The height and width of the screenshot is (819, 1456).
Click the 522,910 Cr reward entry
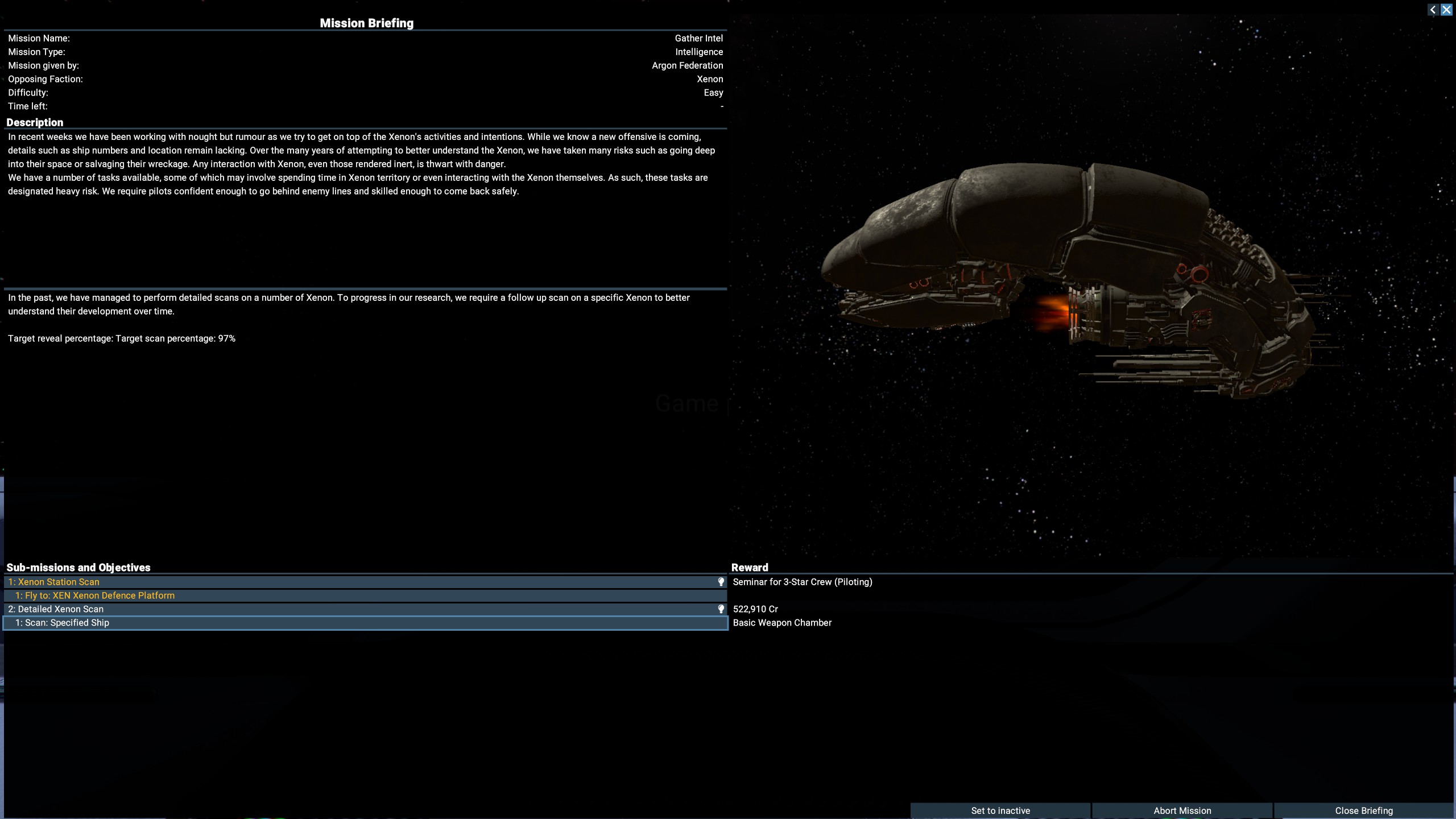pyautogui.click(x=755, y=609)
